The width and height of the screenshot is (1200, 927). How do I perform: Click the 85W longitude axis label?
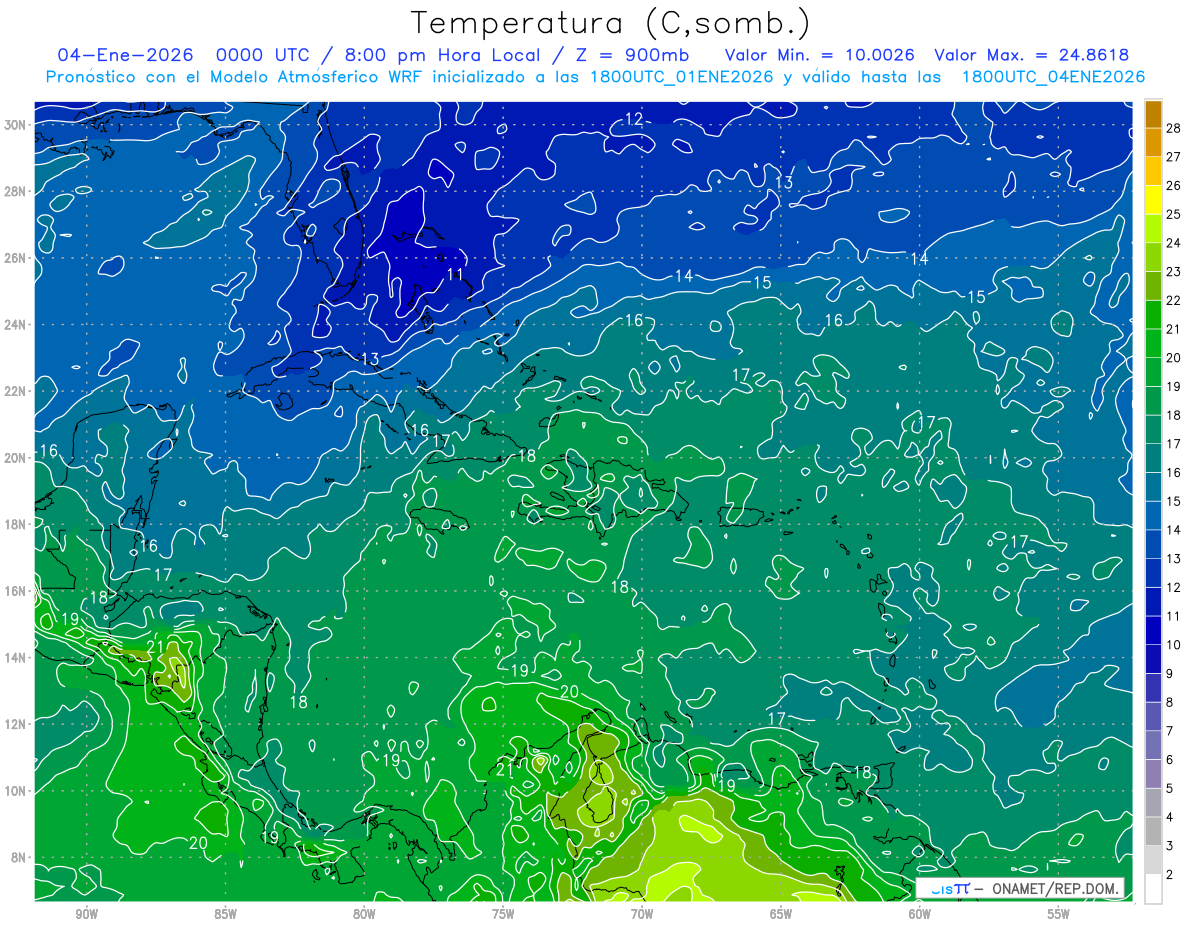click(226, 914)
